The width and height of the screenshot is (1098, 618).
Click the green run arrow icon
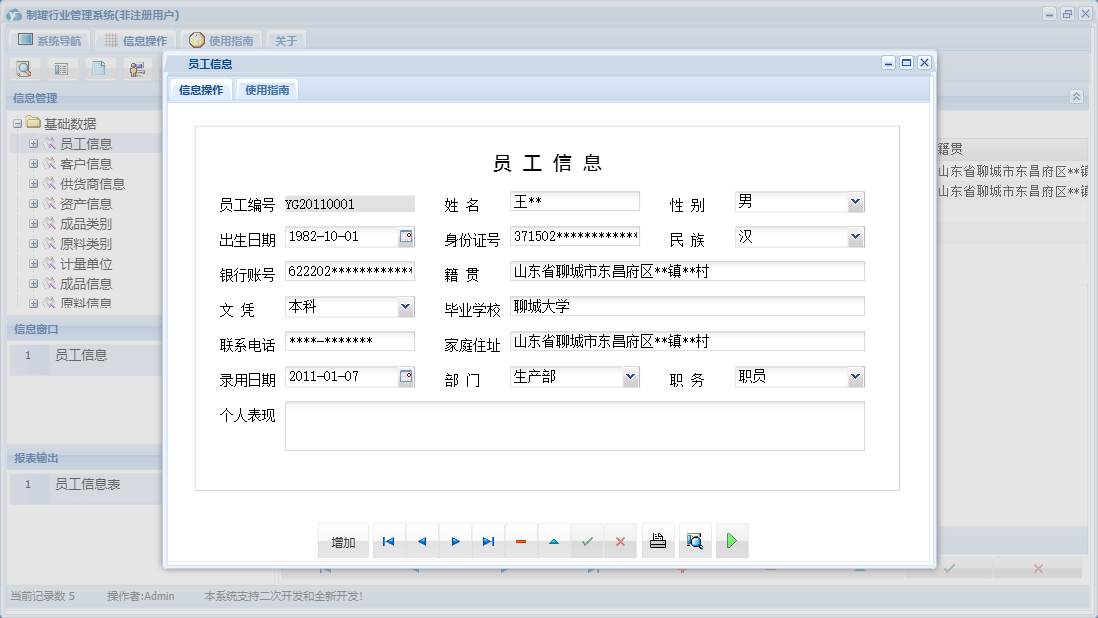coord(732,540)
